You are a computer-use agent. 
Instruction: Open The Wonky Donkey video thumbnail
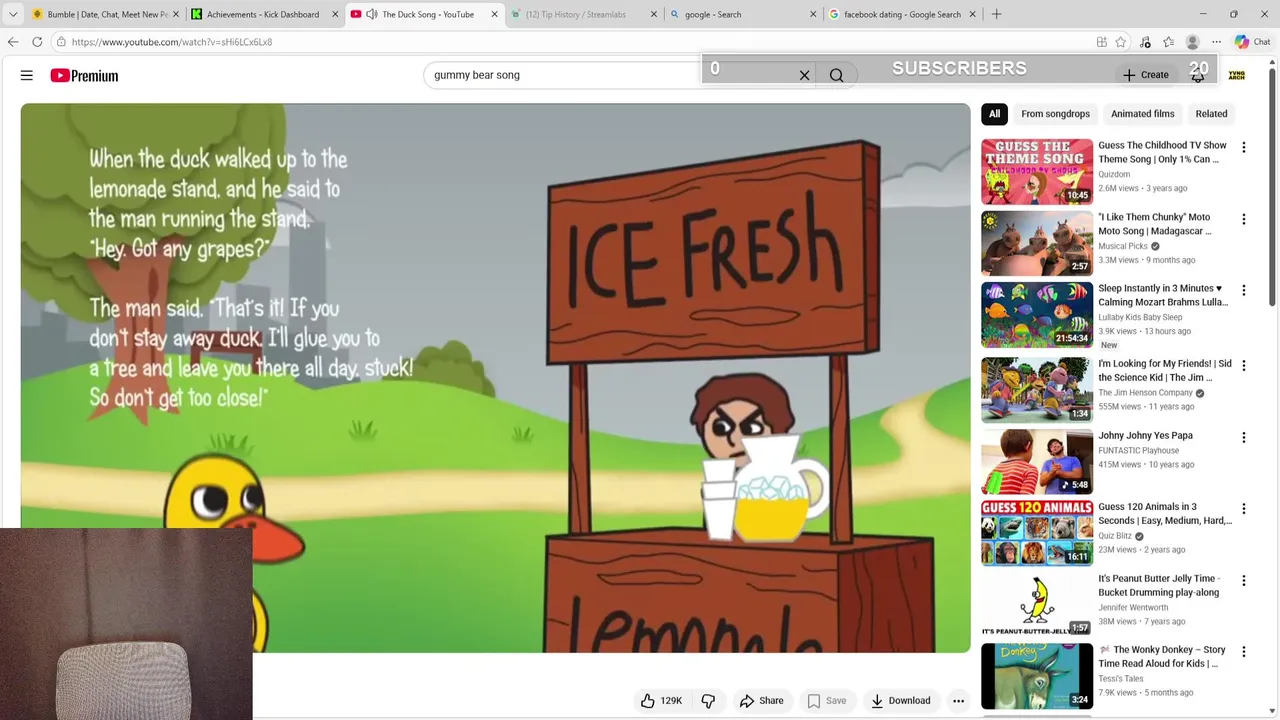(1037, 676)
